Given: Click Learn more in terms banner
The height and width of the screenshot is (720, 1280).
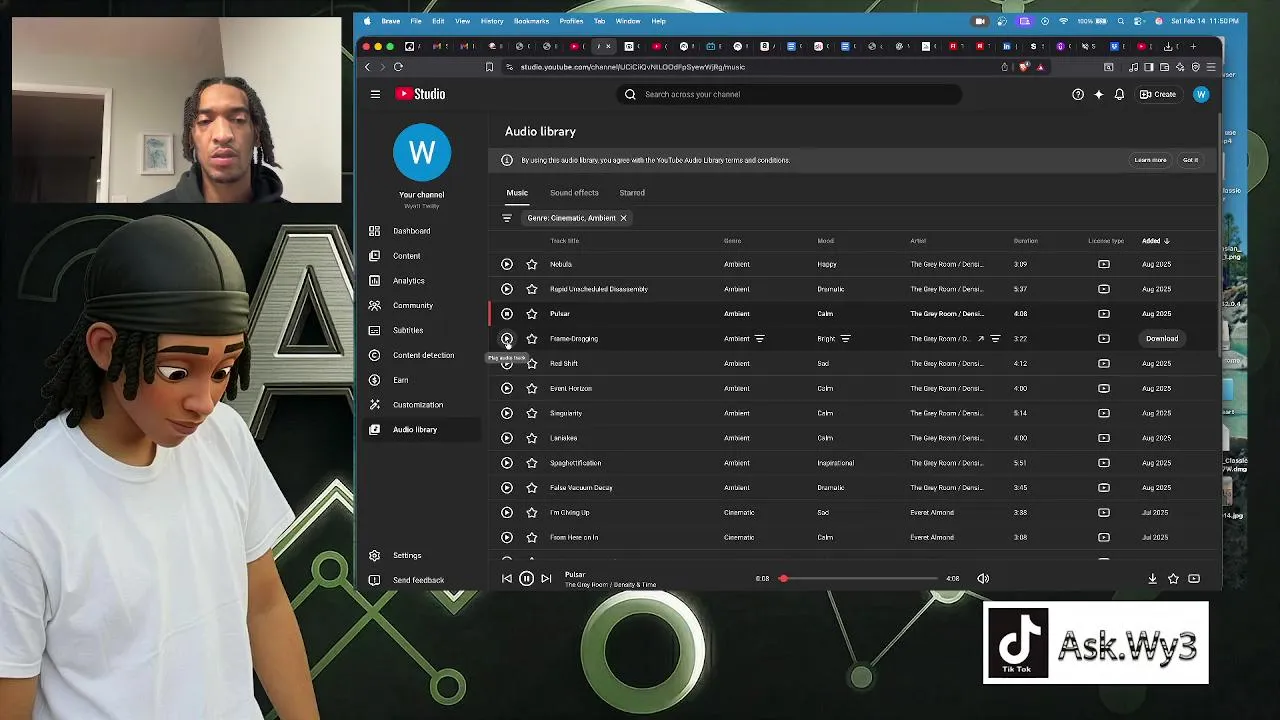Looking at the screenshot, I should 1150,160.
